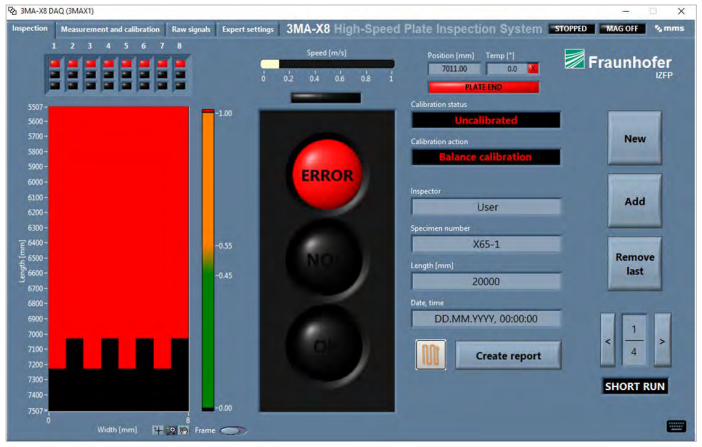This screenshot has width=702, height=447.
Task: Click the mms icon in header
Action: point(670,28)
